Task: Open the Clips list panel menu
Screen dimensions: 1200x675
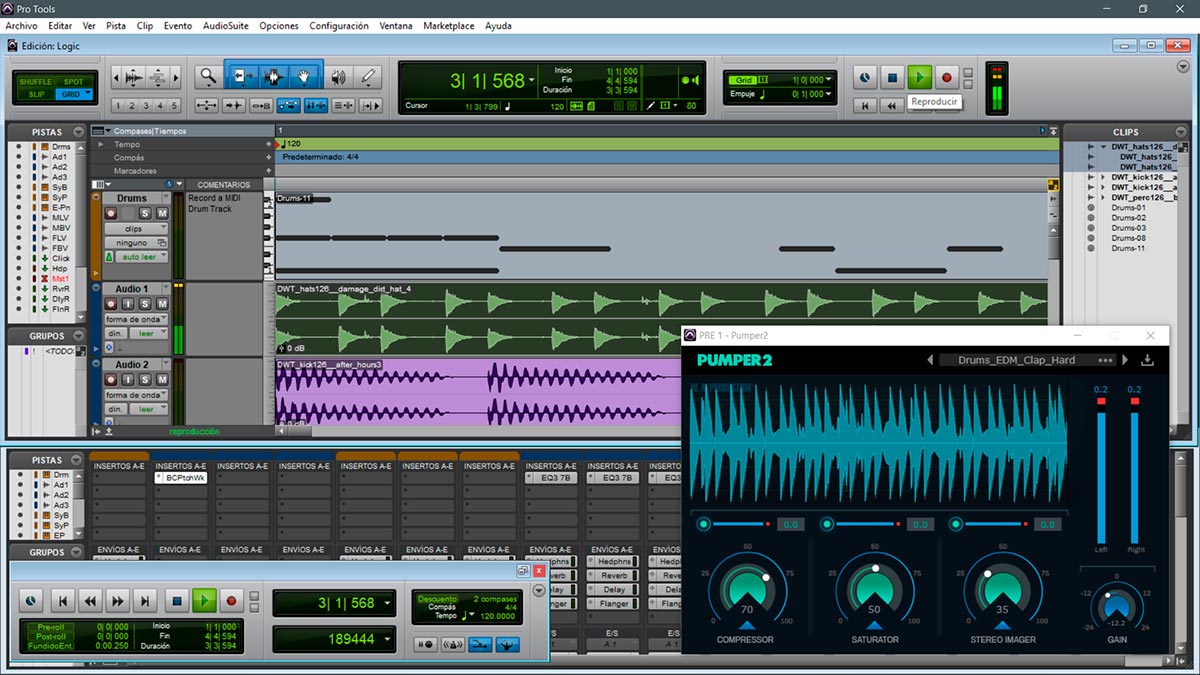Action: (x=1180, y=132)
